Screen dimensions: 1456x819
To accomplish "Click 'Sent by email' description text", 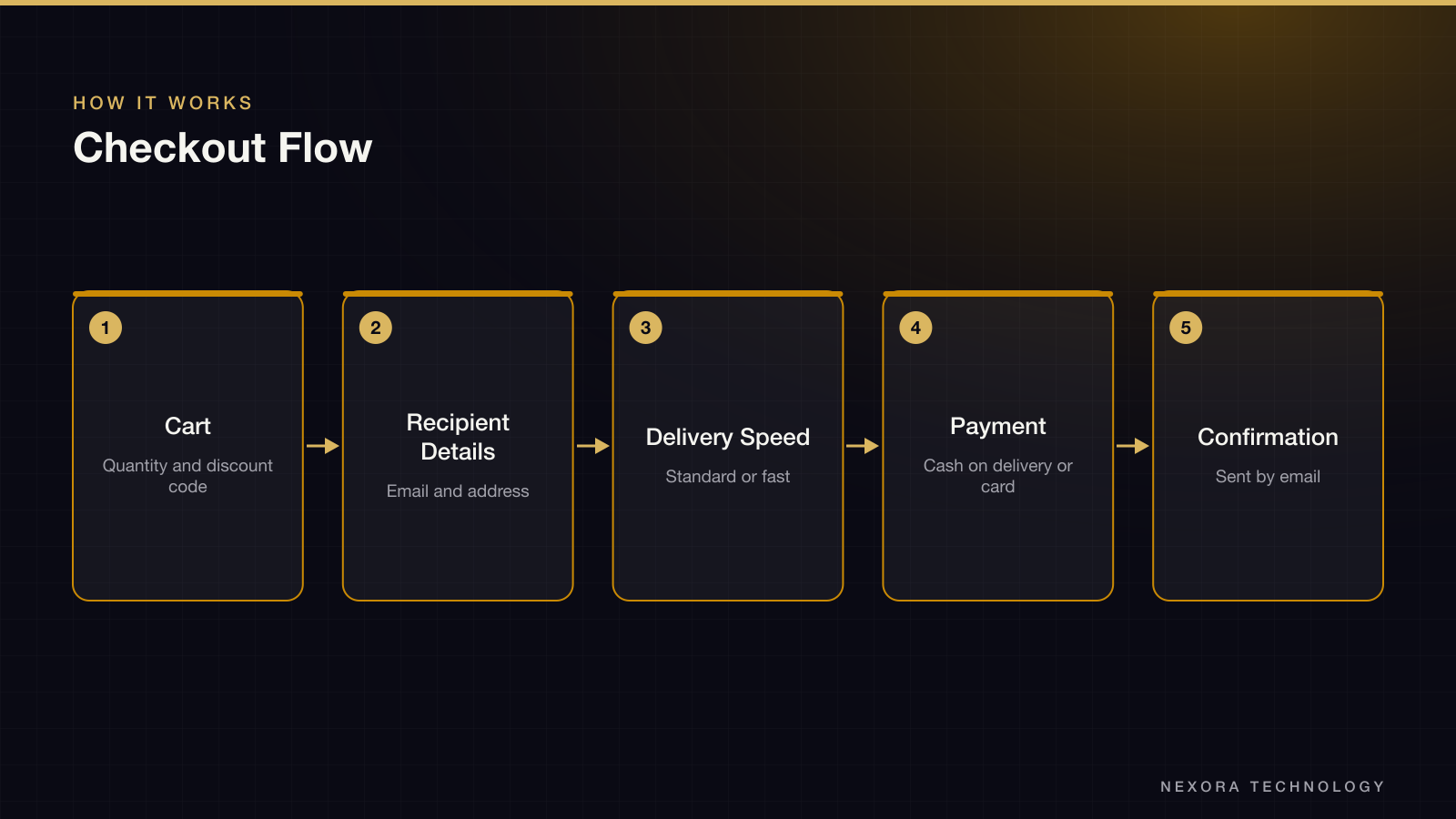I will point(1268,476).
